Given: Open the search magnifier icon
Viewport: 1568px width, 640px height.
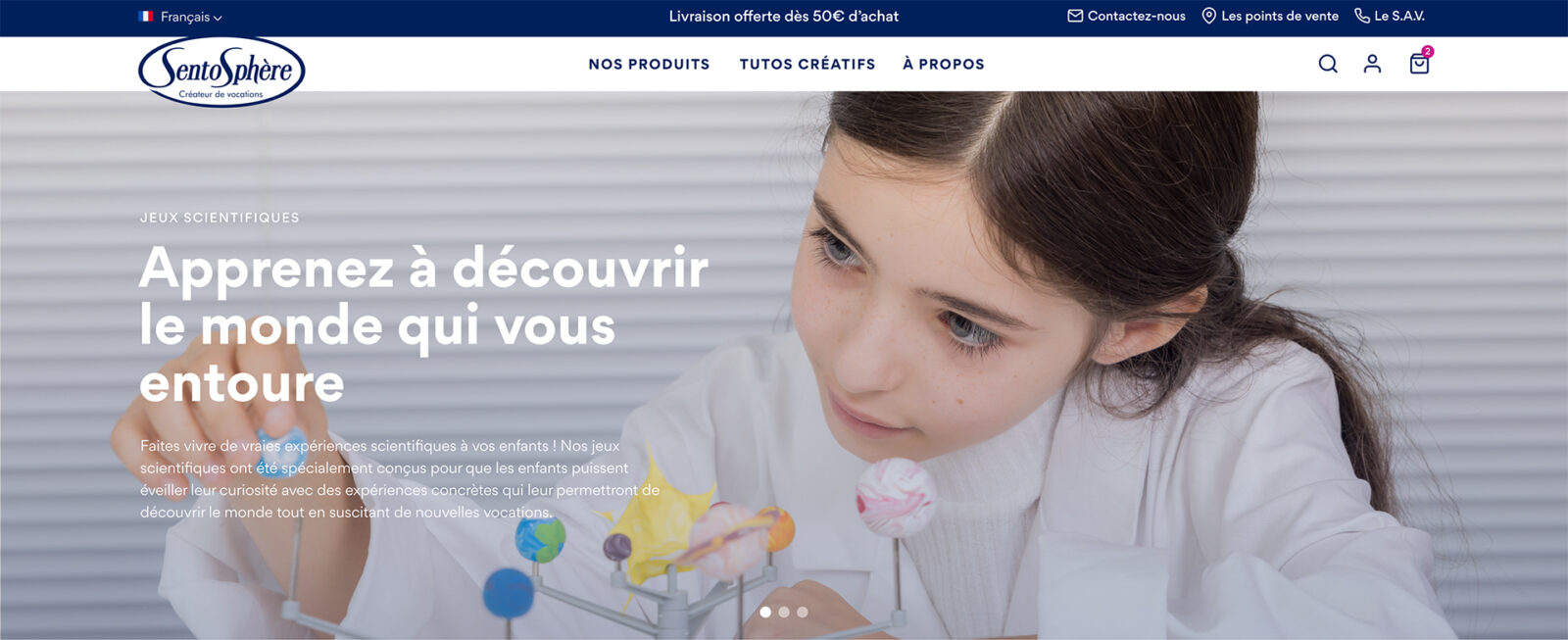Looking at the screenshot, I should pyautogui.click(x=1328, y=64).
